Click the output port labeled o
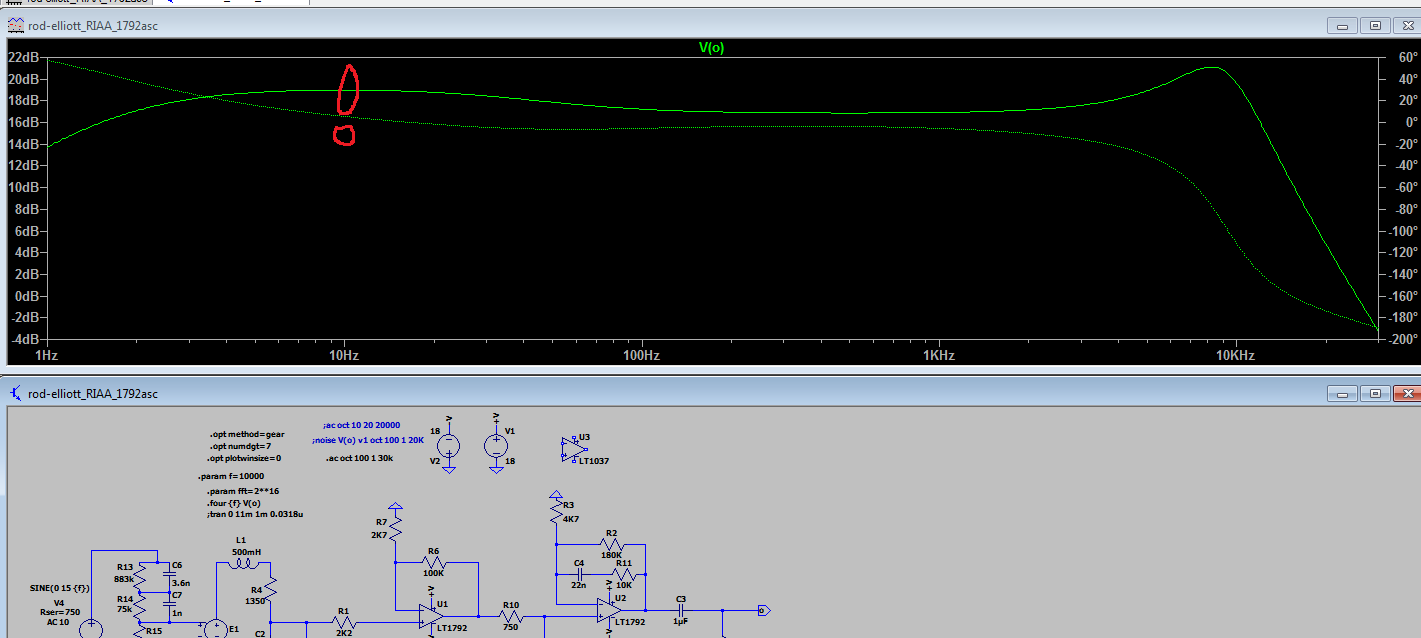Screen dimensions: 1421x638 click(x=764, y=610)
